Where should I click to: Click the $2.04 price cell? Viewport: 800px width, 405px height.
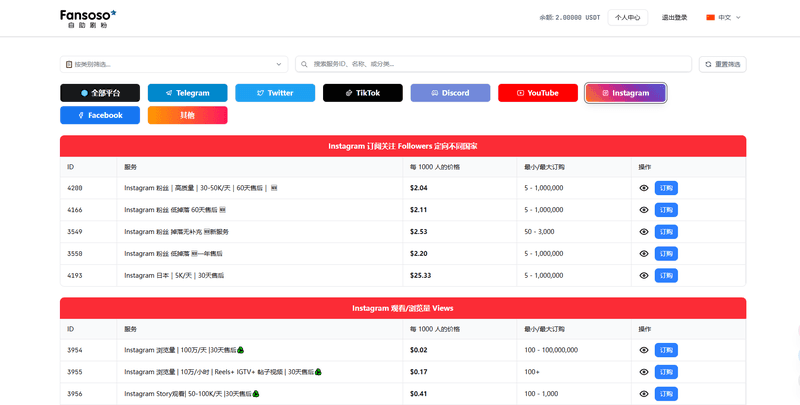[x=419, y=188]
